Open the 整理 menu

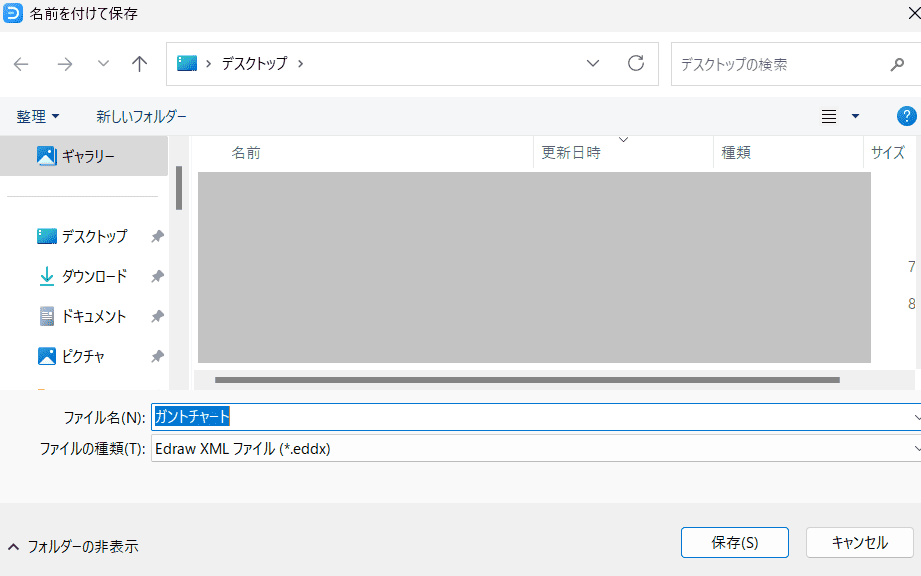click(x=38, y=116)
